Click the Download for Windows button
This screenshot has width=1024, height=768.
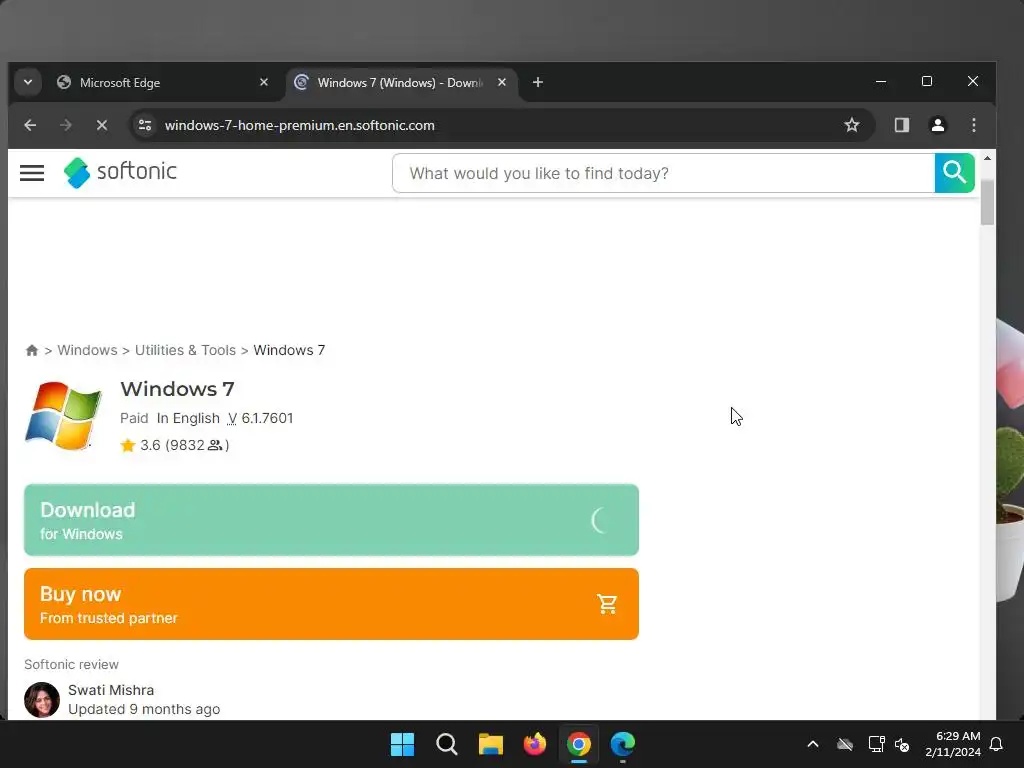[x=331, y=520]
